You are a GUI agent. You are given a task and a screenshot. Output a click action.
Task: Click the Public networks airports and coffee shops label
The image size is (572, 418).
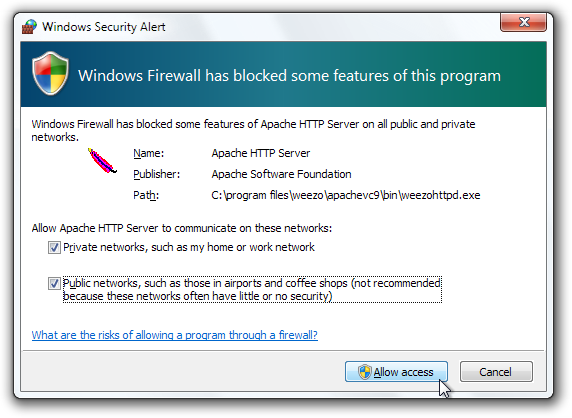coord(252,289)
